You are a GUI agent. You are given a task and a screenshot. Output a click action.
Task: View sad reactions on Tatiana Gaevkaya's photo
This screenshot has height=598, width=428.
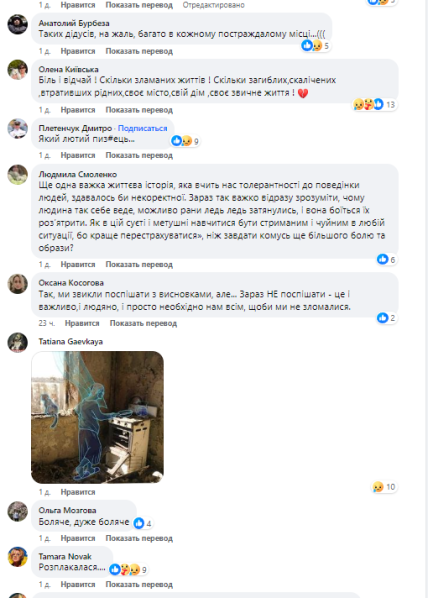tap(385, 487)
